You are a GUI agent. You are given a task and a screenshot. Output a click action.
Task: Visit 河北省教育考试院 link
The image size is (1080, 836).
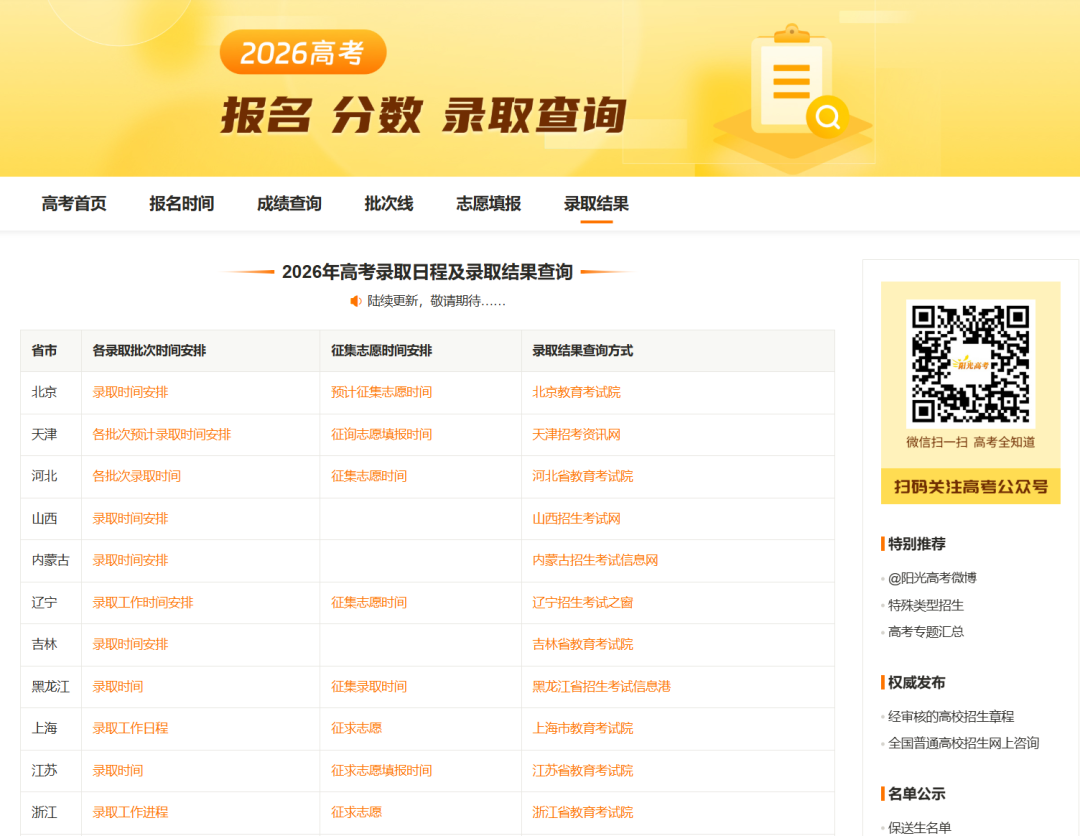point(583,477)
